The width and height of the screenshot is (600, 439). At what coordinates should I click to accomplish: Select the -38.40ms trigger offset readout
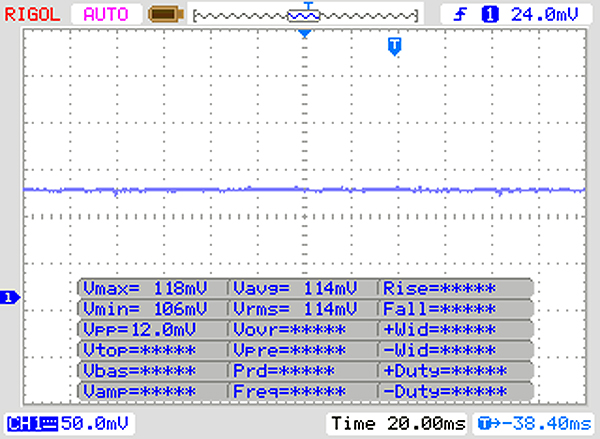534,424
